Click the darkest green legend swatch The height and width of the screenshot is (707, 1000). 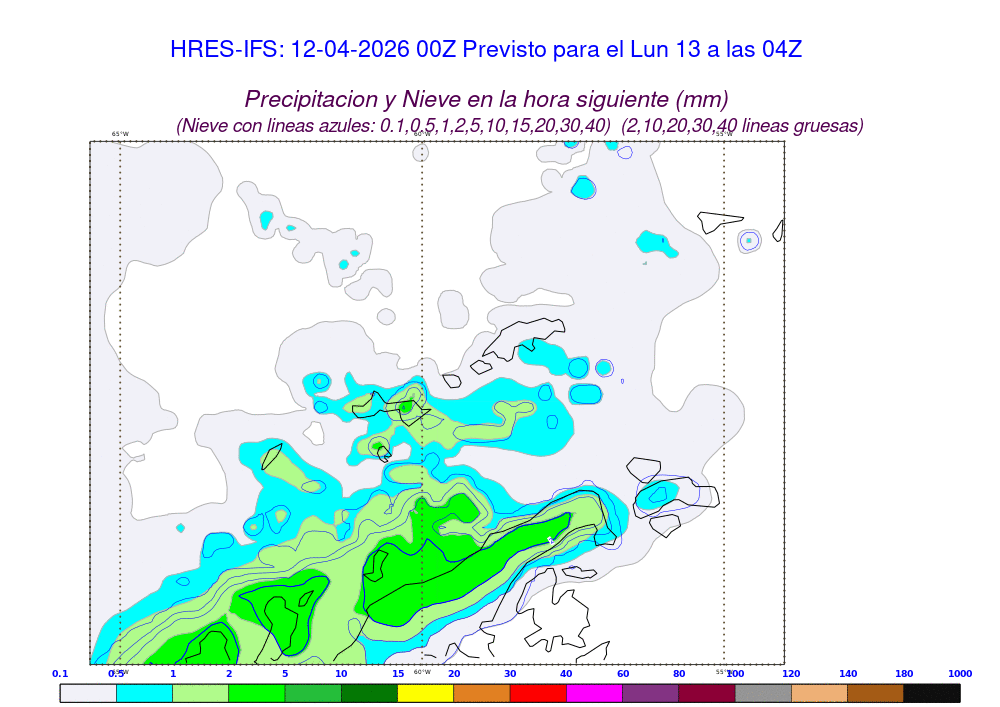coord(369,692)
